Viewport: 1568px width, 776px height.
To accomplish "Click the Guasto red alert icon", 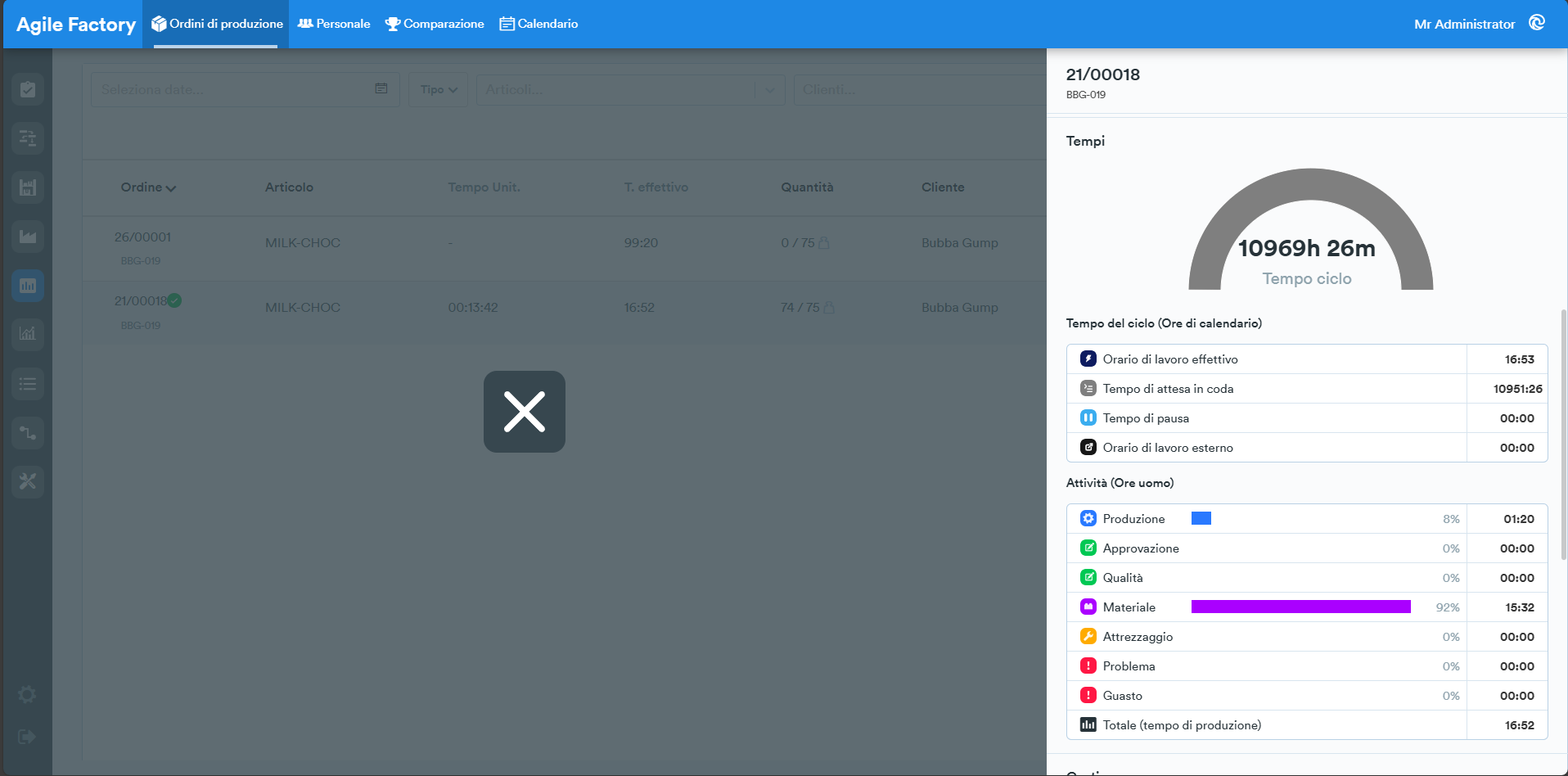I will point(1088,695).
